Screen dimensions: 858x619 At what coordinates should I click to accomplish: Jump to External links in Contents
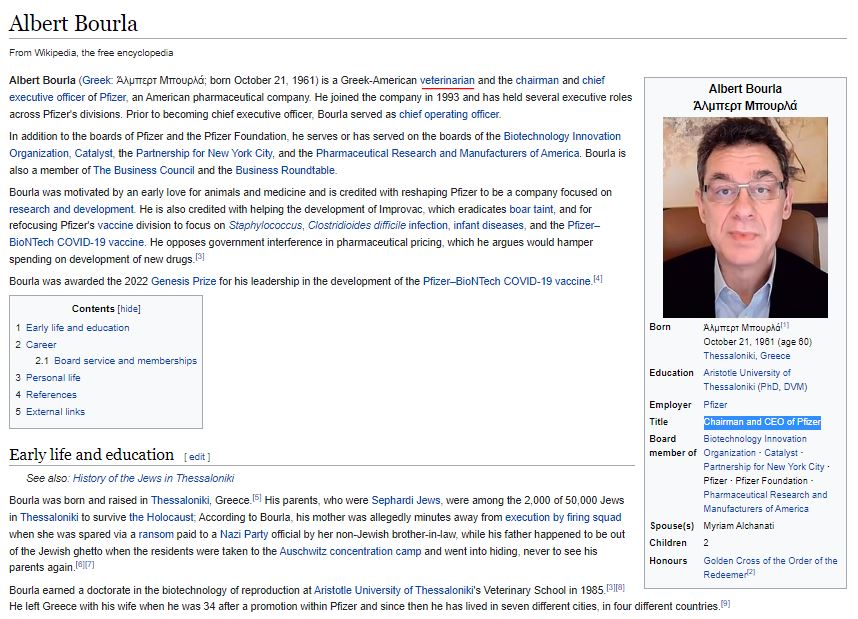(x=55, y=412)
